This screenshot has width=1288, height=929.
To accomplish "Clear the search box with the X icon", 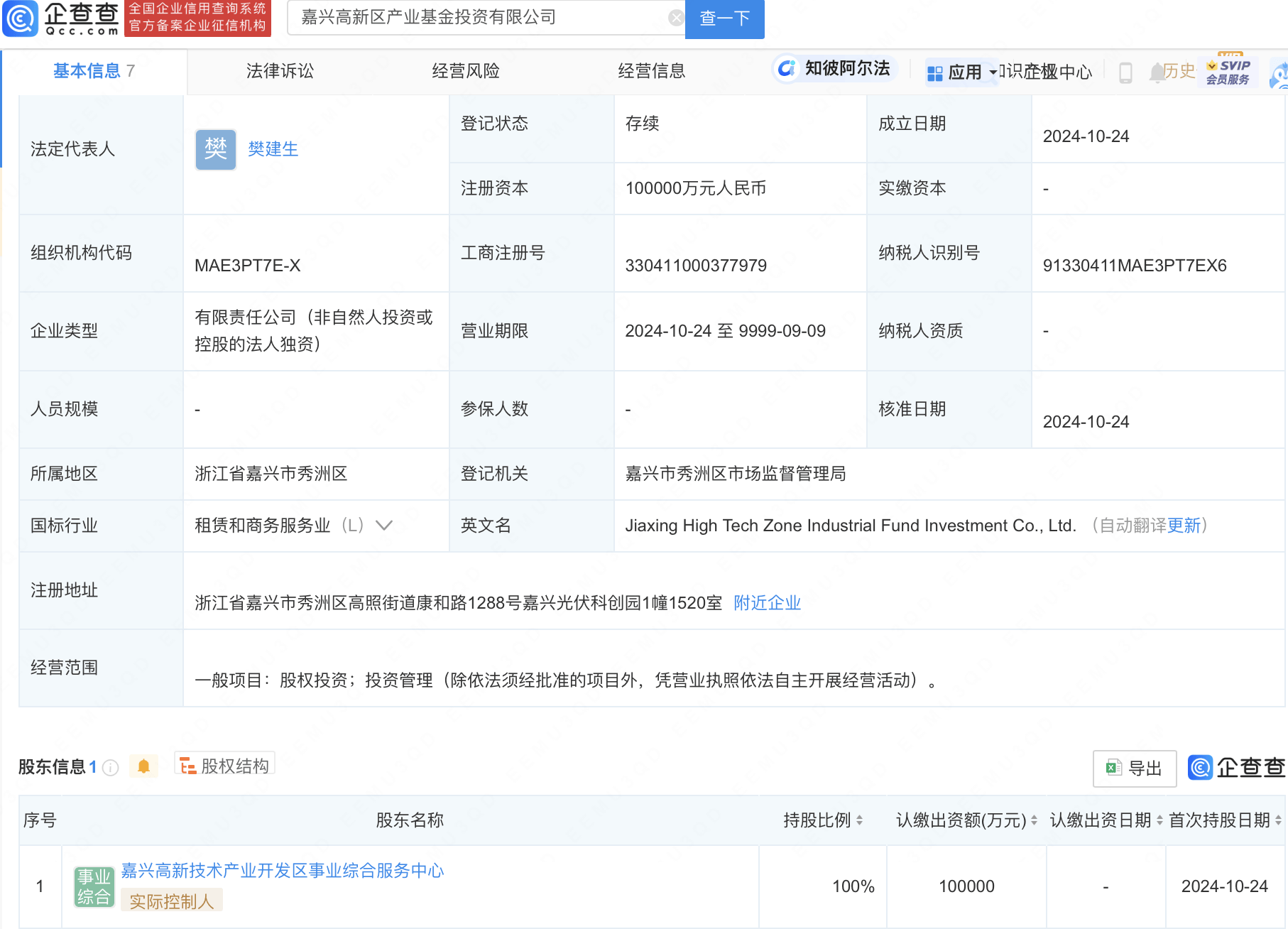I will point(676,18).
